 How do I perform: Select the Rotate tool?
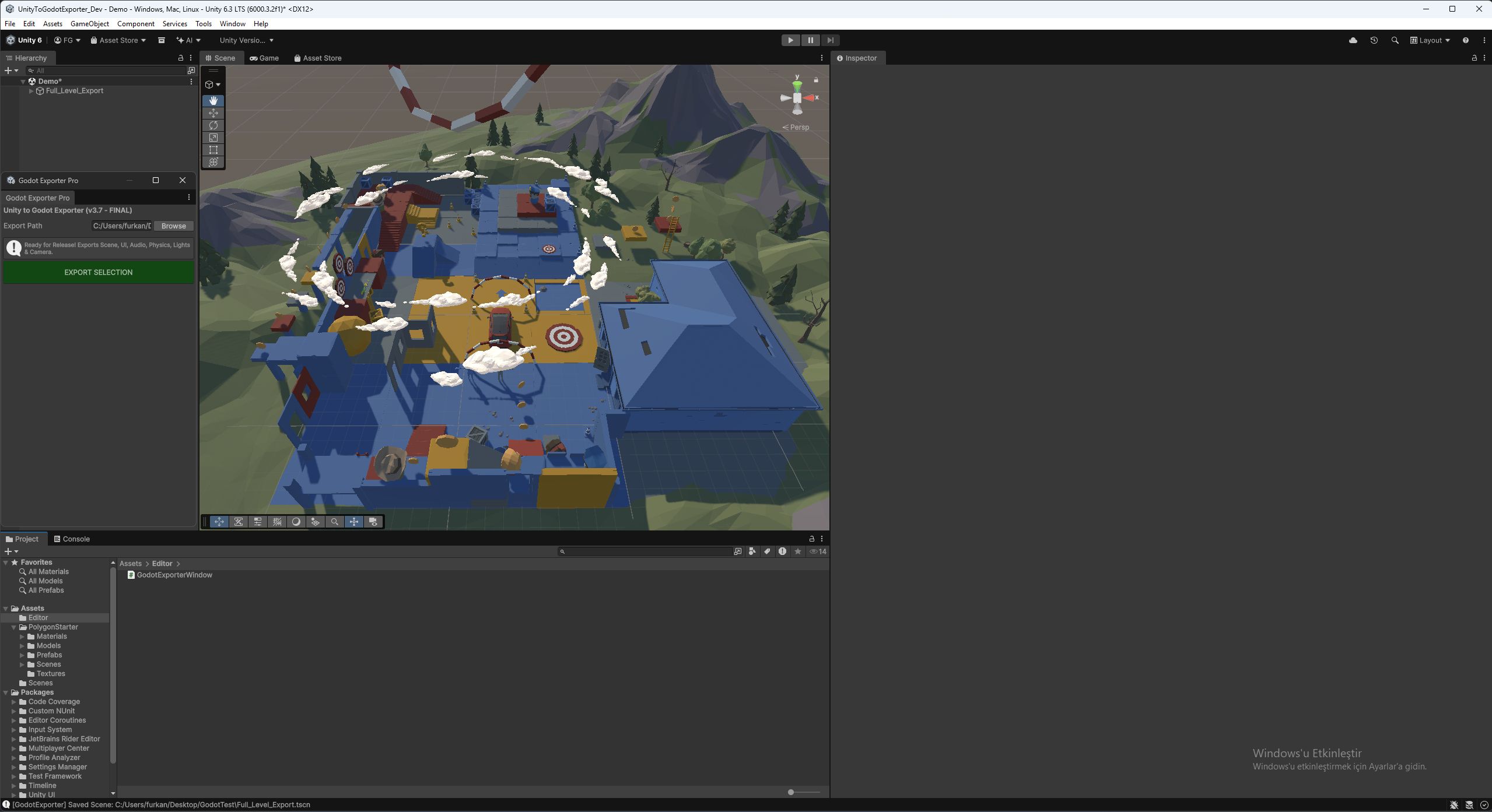click(x=213, y=125)
